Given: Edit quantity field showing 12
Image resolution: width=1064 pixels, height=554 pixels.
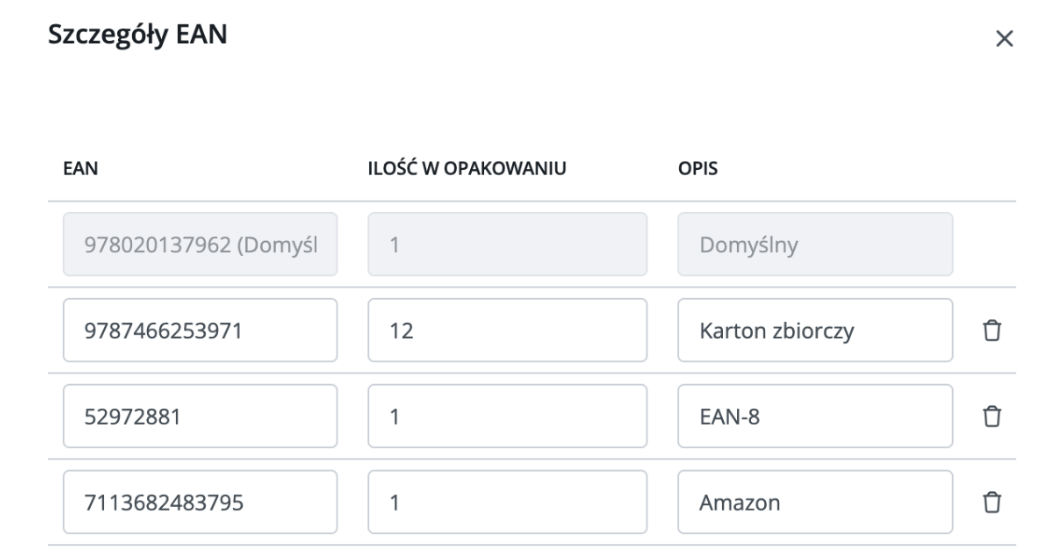Looking at the screenshot, I should 507,330.
